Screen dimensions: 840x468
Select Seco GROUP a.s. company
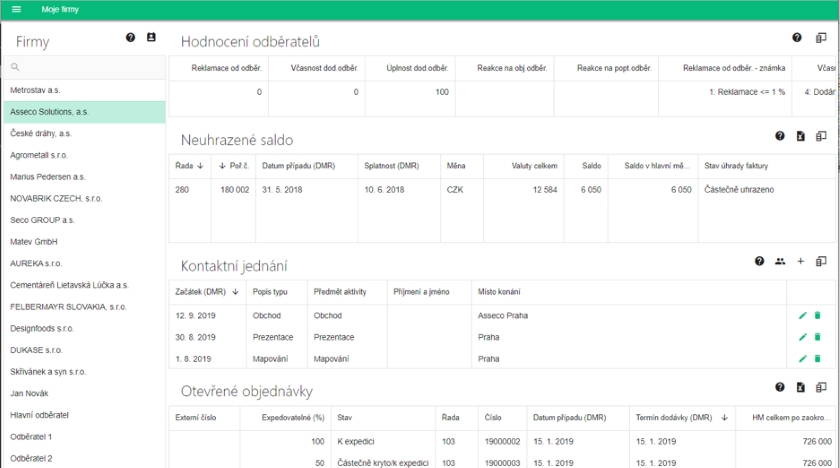tap(85, 220)
